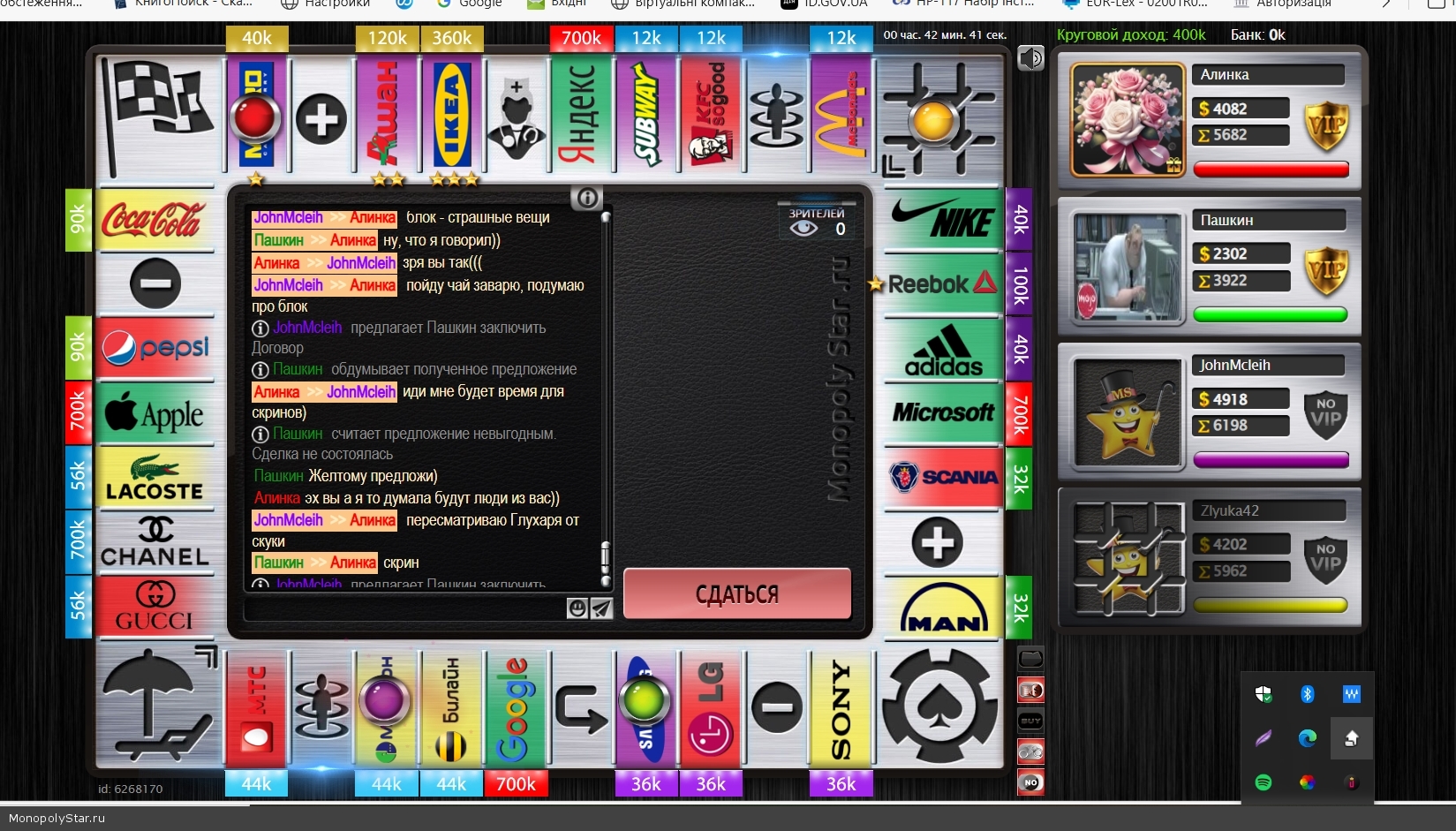Select the MAN property cell

point(943,608)
